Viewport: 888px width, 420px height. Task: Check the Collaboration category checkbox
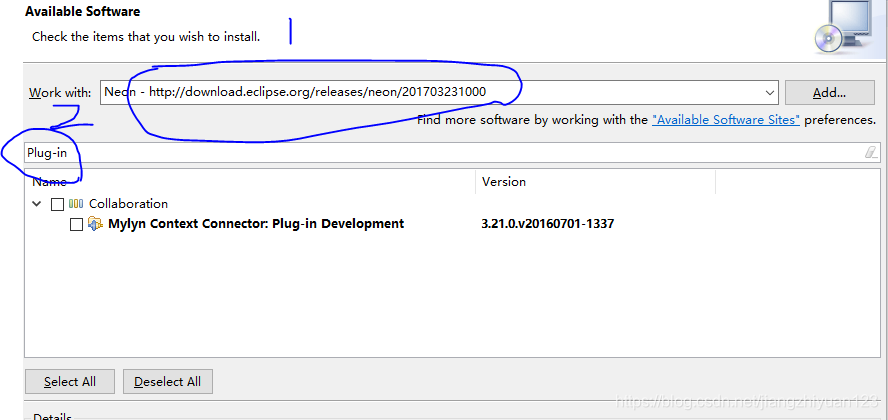tap(57, 204)
